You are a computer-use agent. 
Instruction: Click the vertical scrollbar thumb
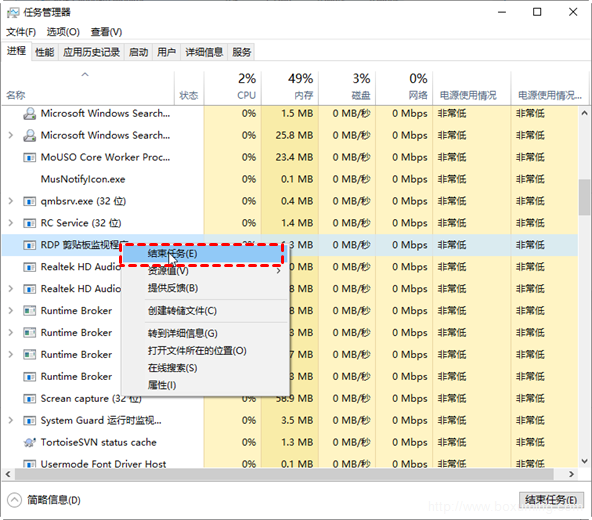[x=584, y=197]
